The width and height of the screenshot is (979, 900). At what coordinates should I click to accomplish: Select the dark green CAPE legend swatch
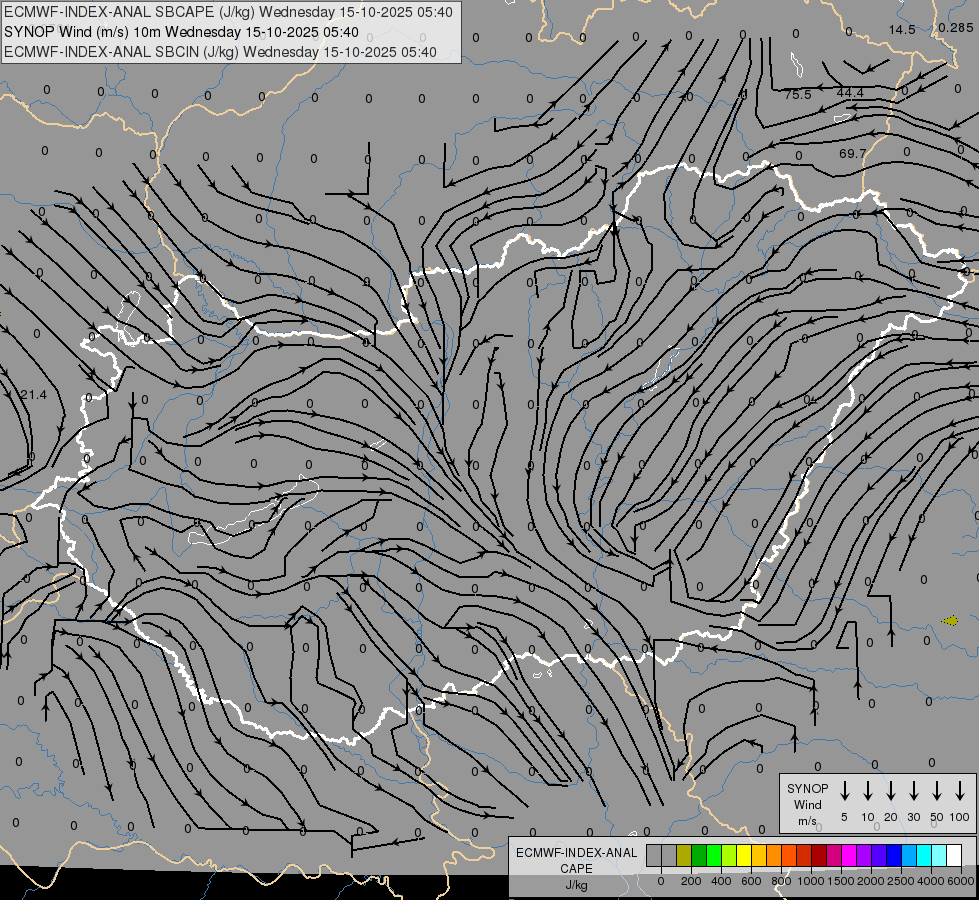point(699,855)
